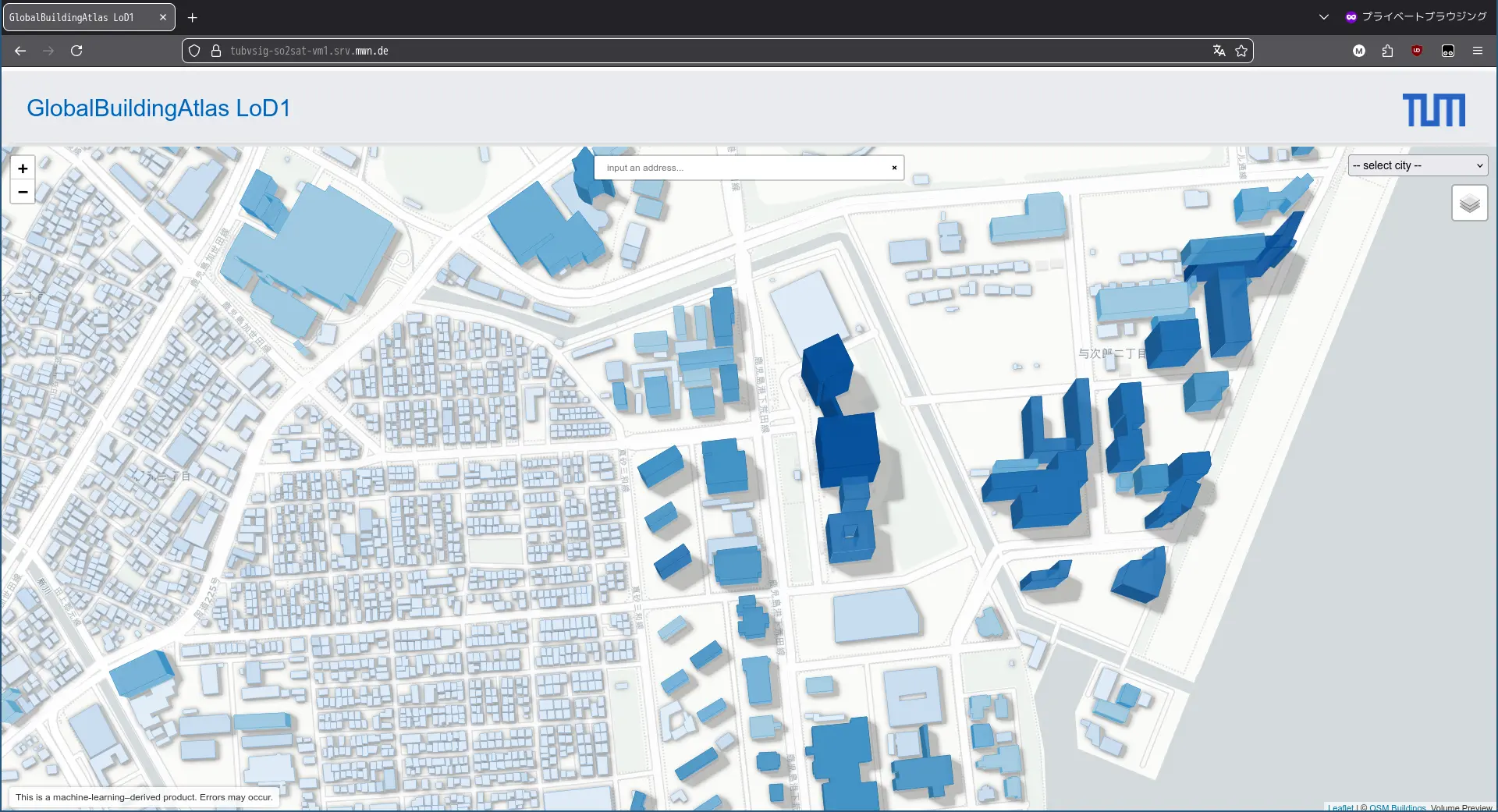1498x812 pixels.
Task: Expand the list all tabs chevron
Action: click(x=1323, y=17)
